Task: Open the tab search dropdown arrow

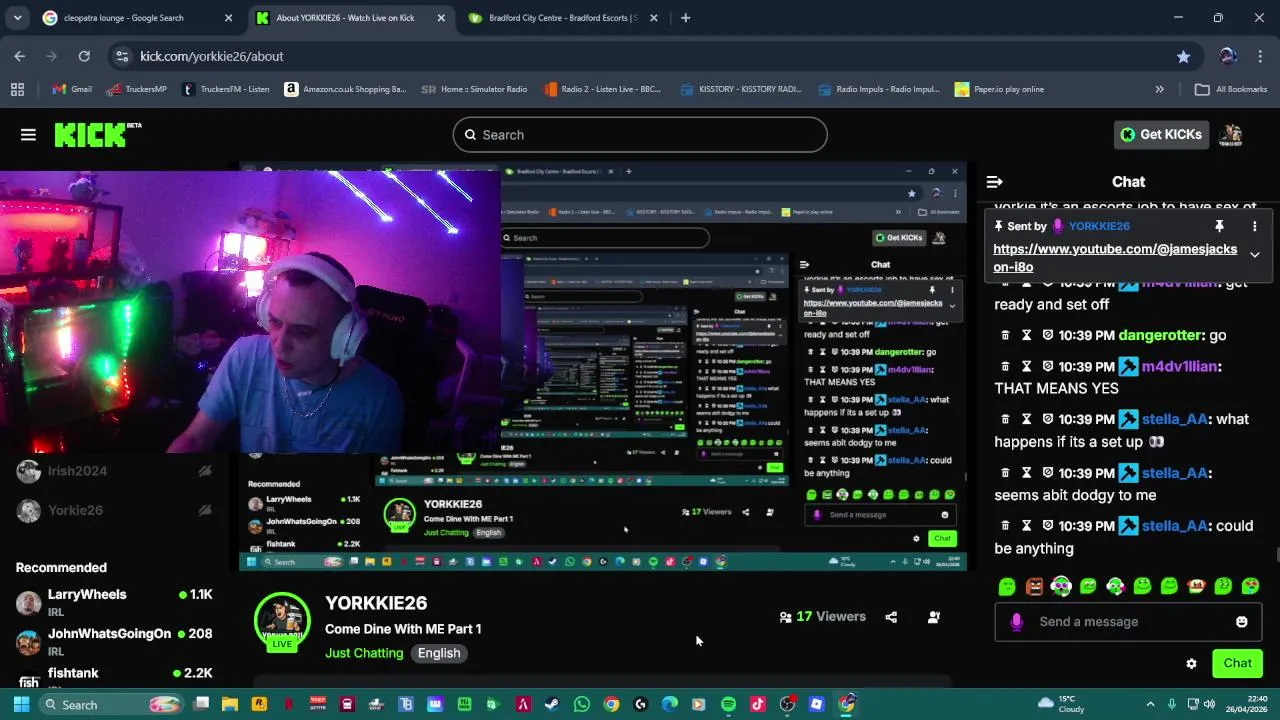Action: (17, 18)
